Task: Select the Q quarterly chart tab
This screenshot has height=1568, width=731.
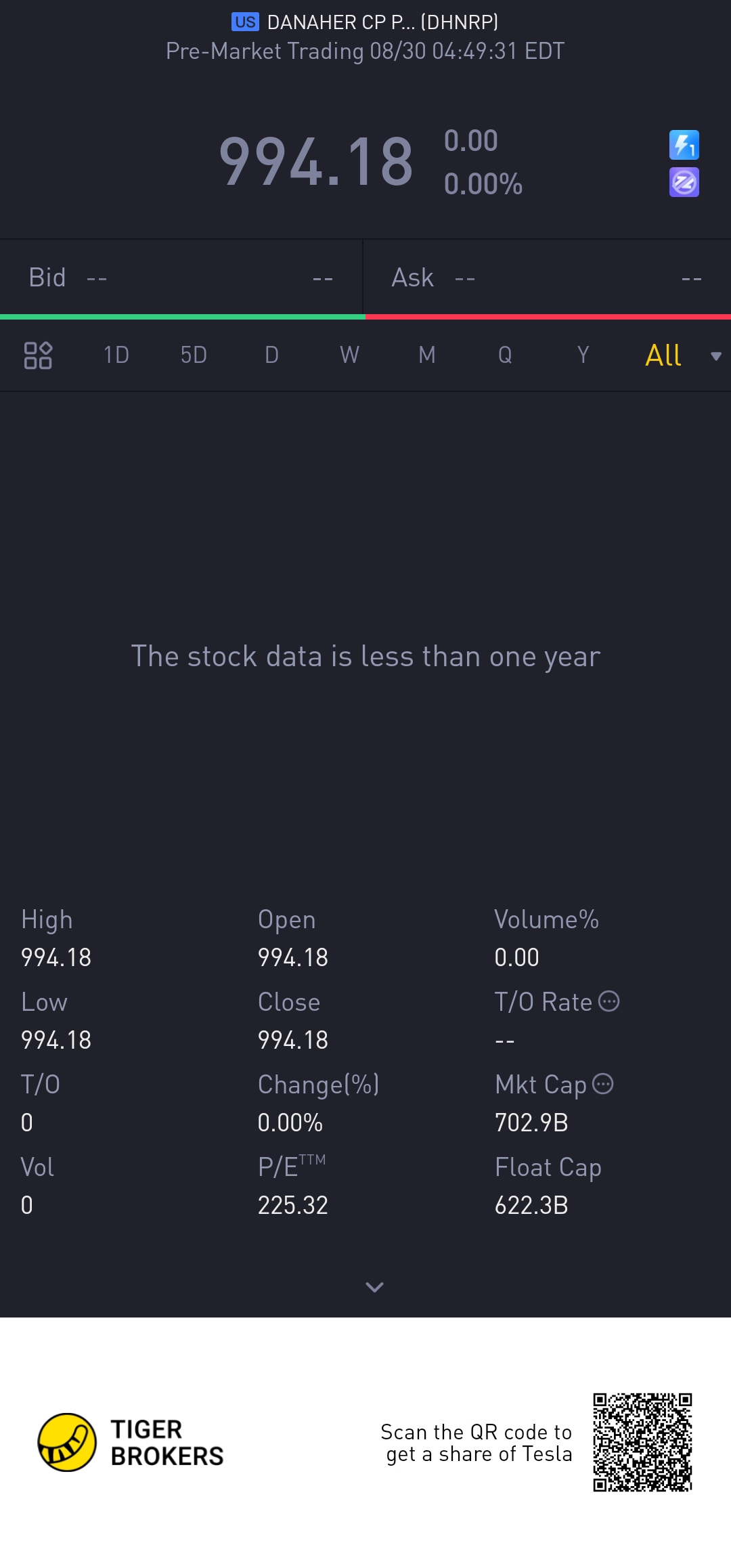Action: point(505,355)
